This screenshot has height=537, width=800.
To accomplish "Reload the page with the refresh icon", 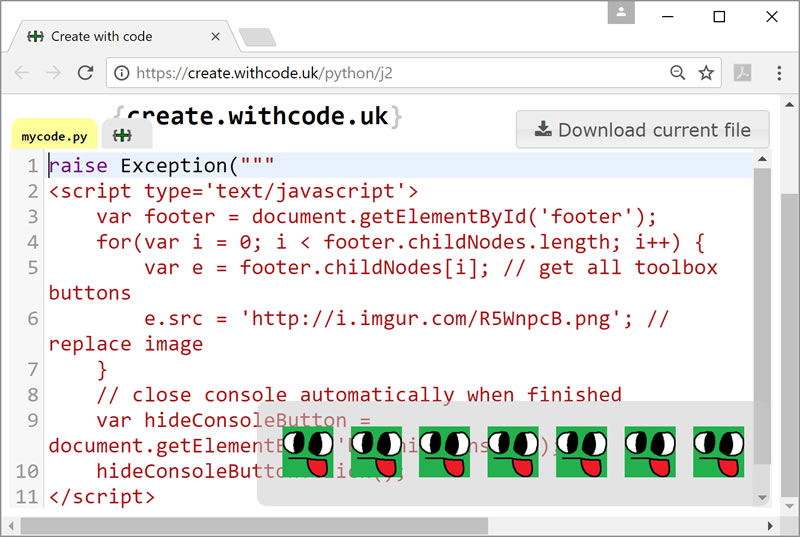I will pyautogui.click(x=85, y=73).
